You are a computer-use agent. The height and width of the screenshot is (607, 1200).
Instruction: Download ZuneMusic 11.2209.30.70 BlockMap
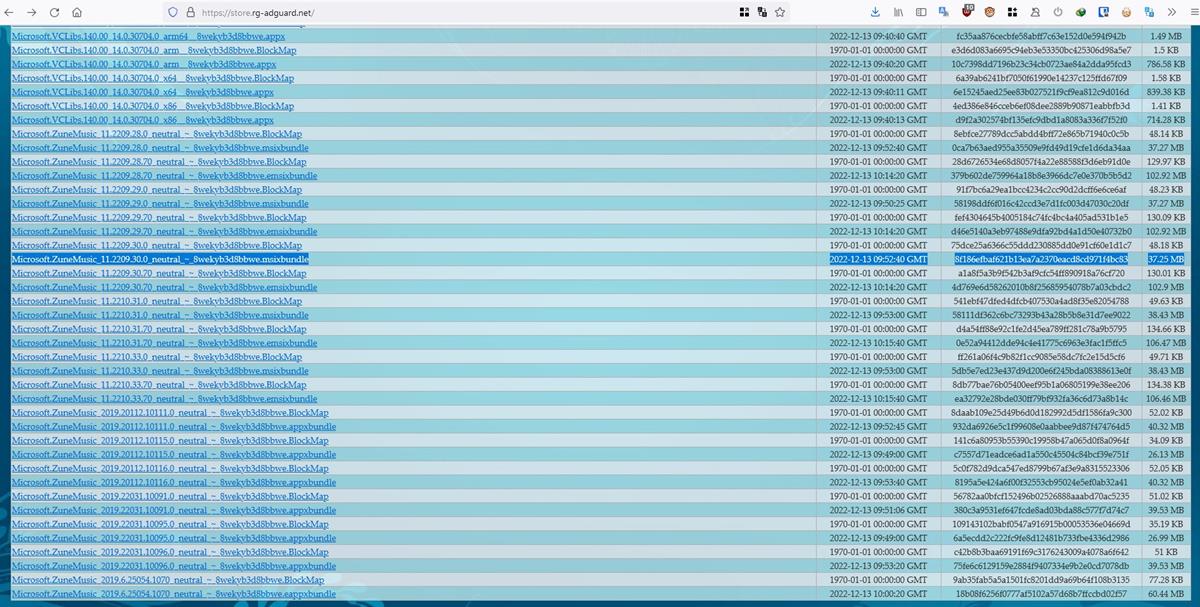click(159, 273)
